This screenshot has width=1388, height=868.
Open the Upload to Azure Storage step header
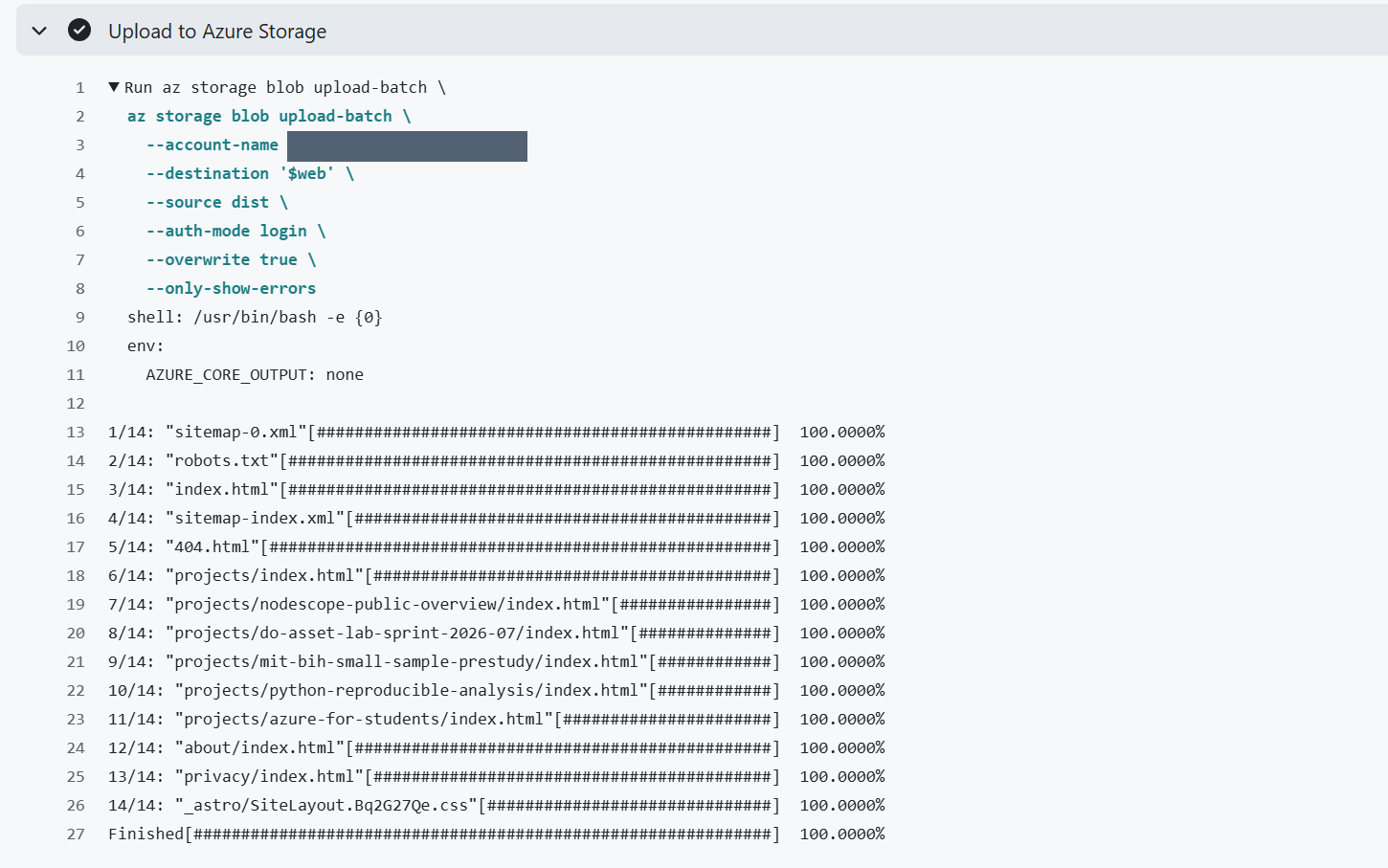(702, 31)
